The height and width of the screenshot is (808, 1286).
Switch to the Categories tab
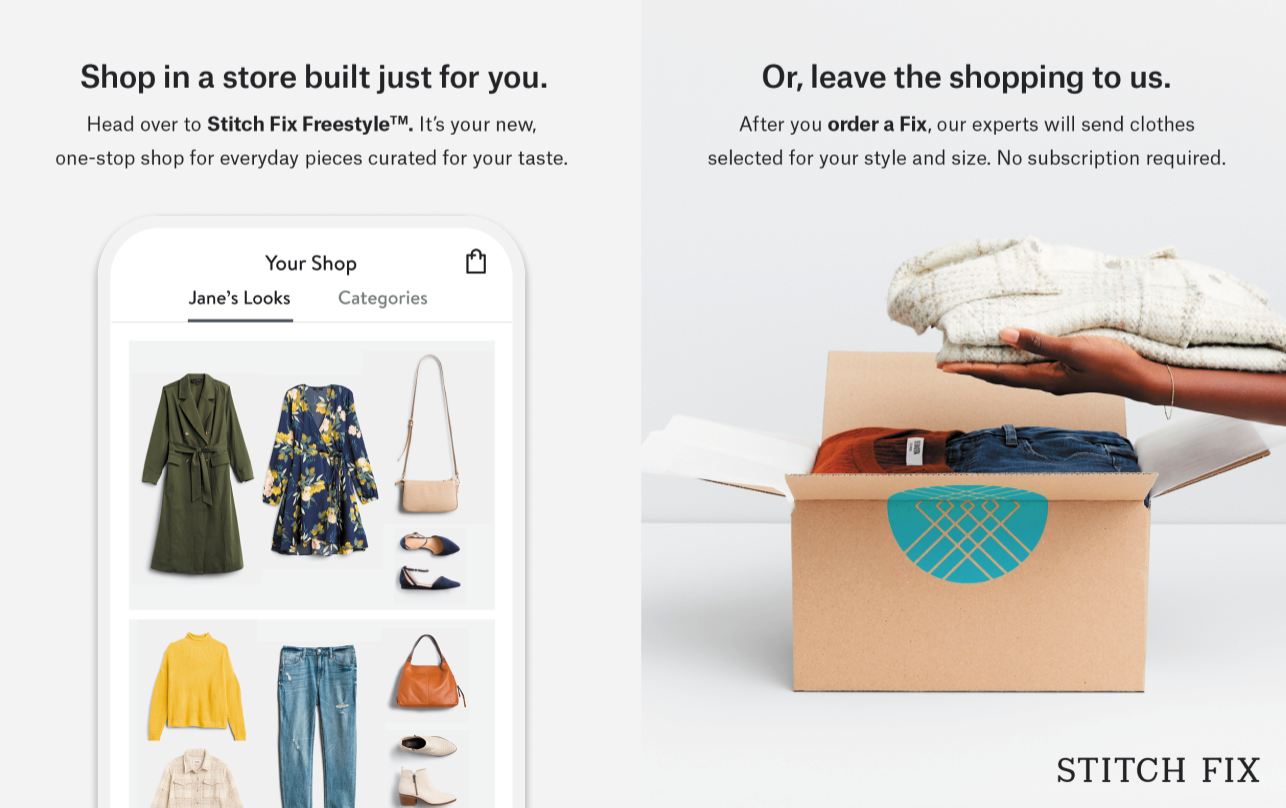pos(383,298)
